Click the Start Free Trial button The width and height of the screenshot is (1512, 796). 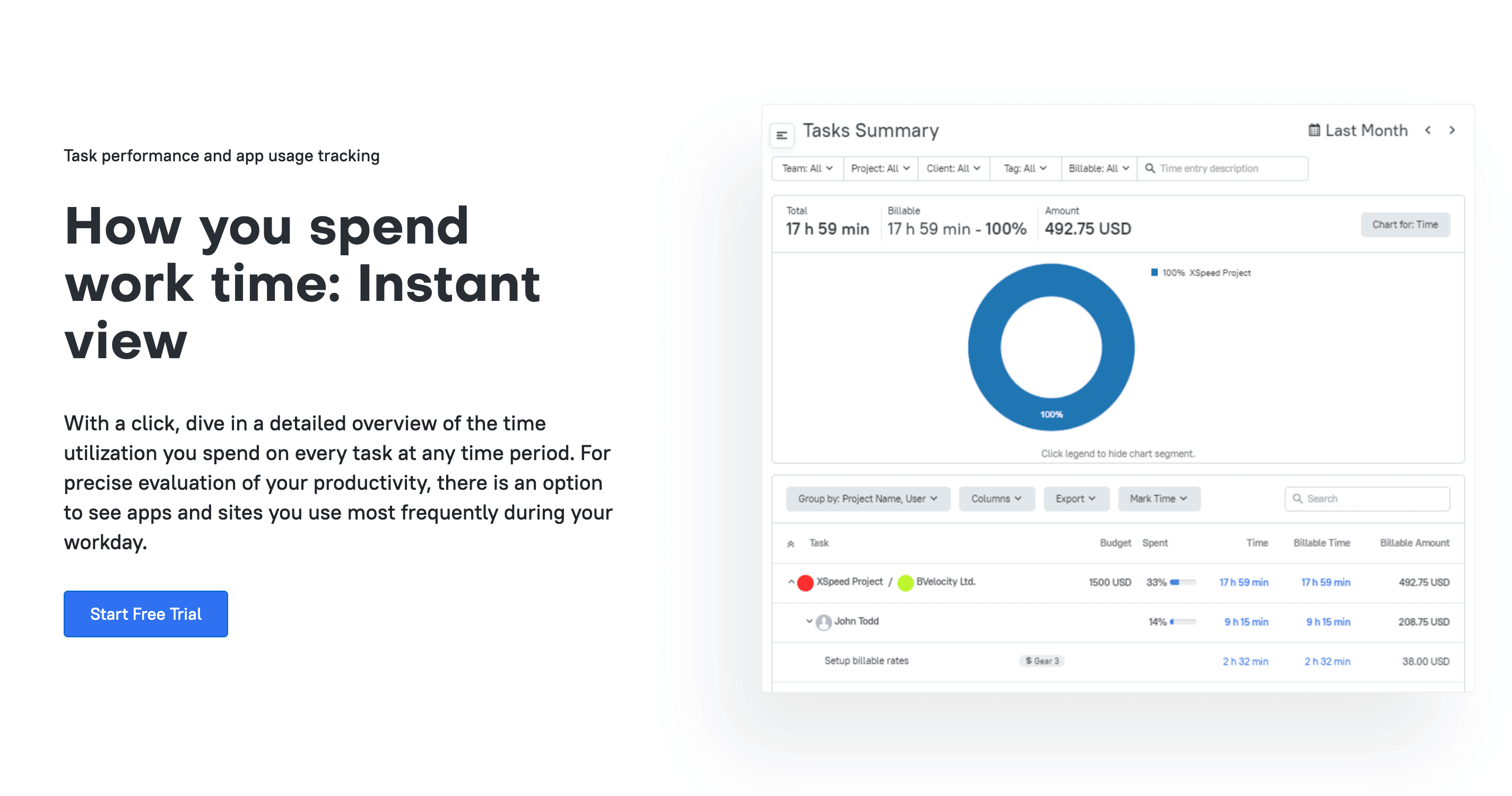[x=146, y=614]
